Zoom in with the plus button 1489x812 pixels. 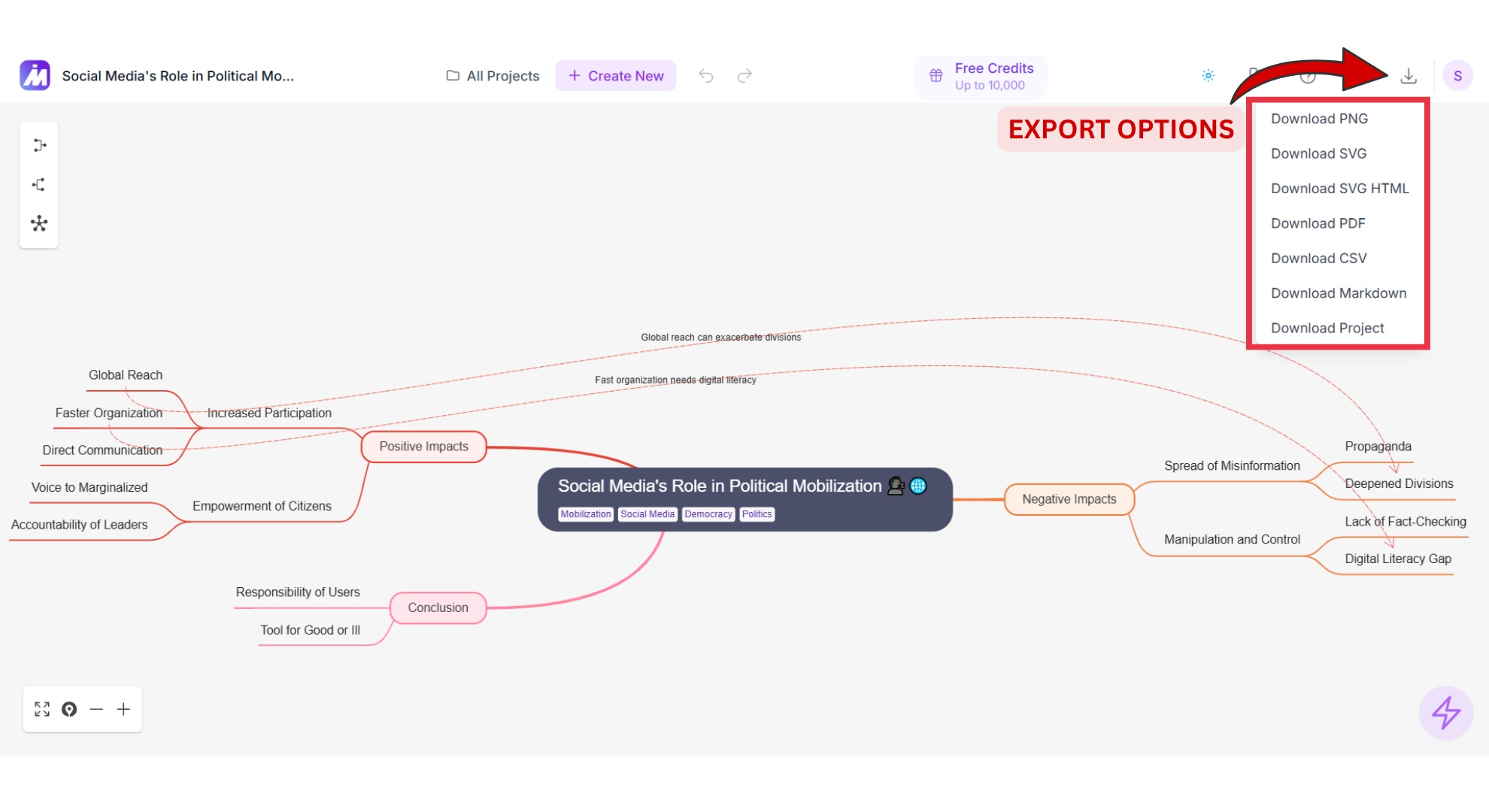123,709
